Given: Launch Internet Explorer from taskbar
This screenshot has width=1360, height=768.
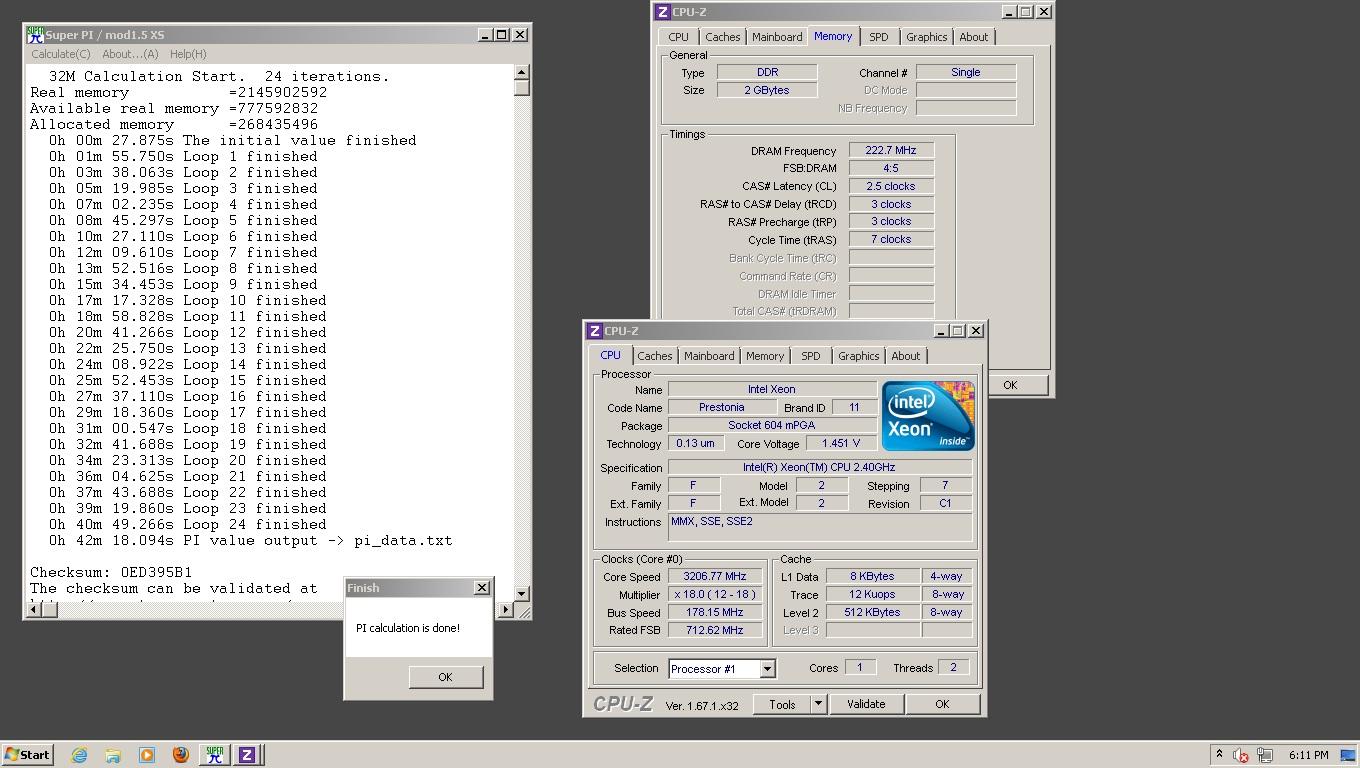Looking at the screenshot, I should (x=79, y=755).
